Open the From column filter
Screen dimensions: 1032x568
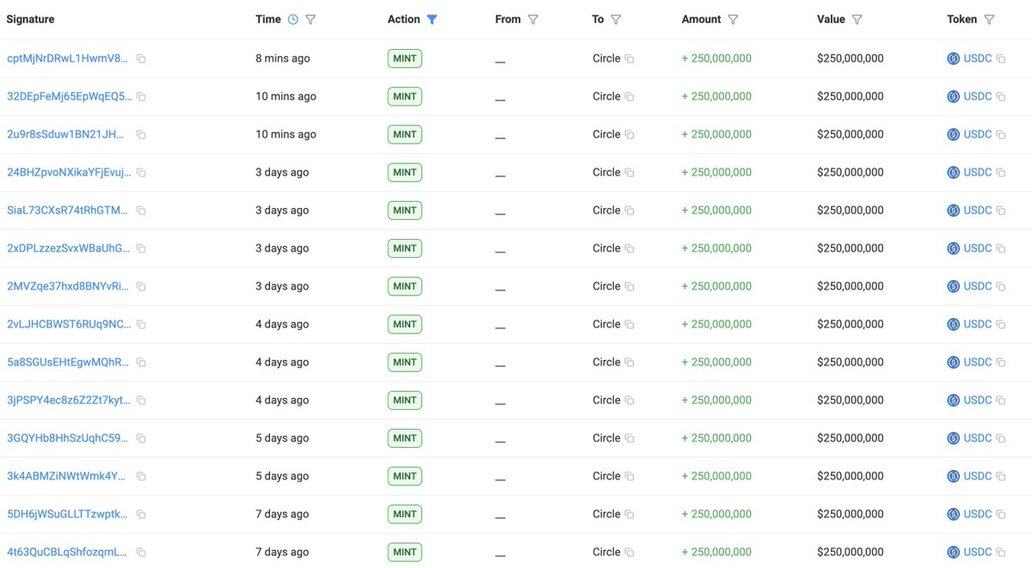point(533,19)
